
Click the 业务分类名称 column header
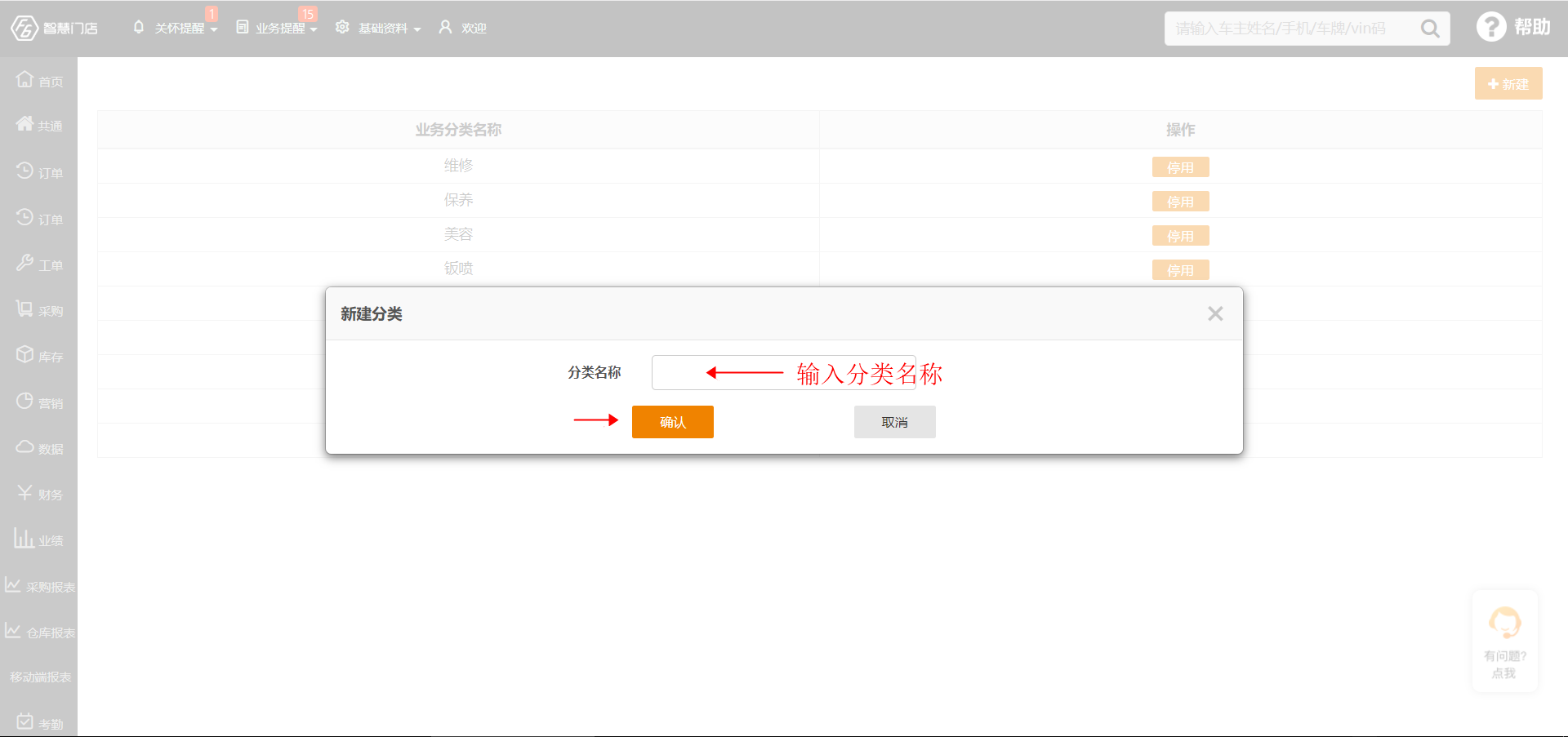458,130
